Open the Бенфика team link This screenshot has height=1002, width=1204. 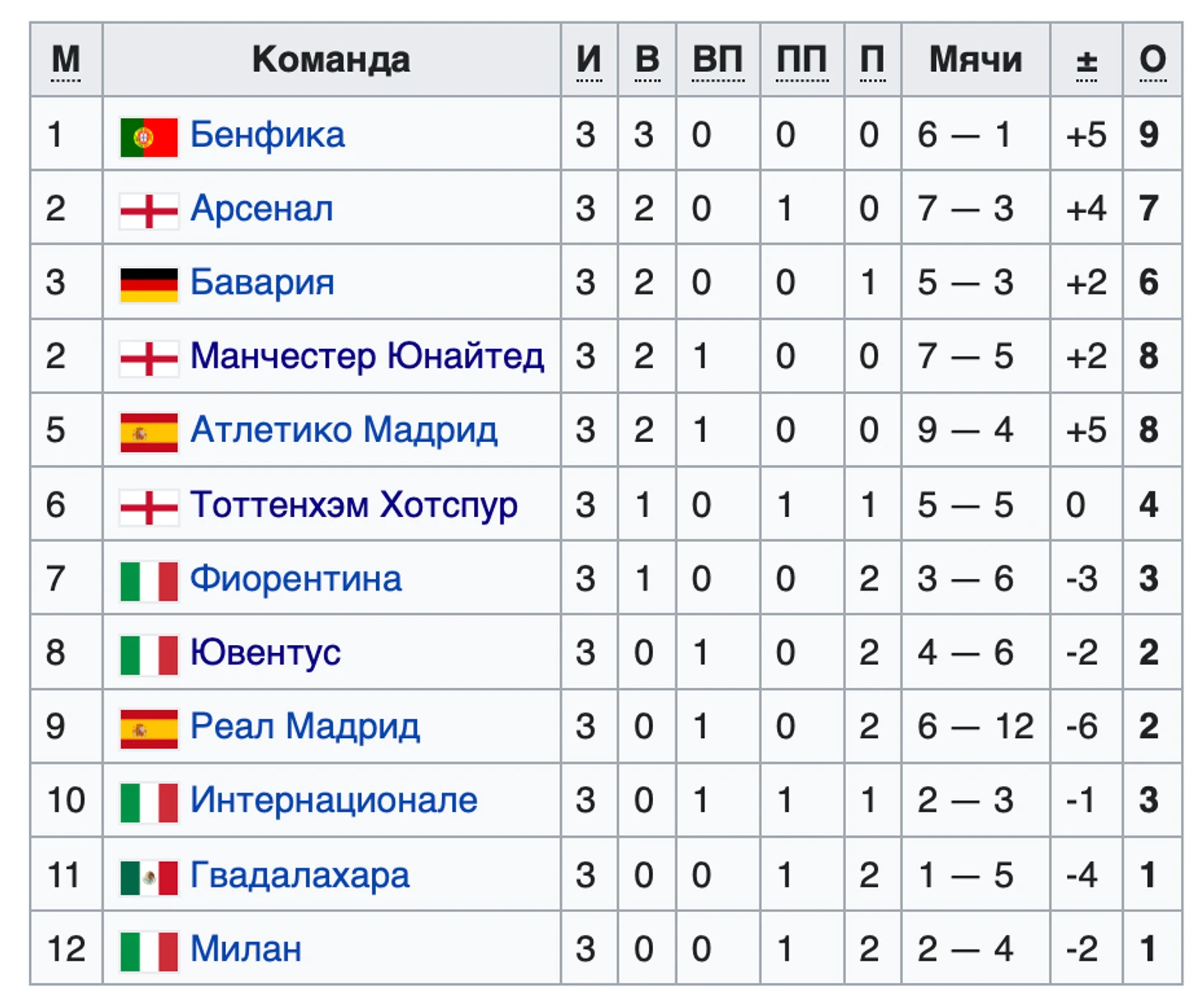coord(267,135)
